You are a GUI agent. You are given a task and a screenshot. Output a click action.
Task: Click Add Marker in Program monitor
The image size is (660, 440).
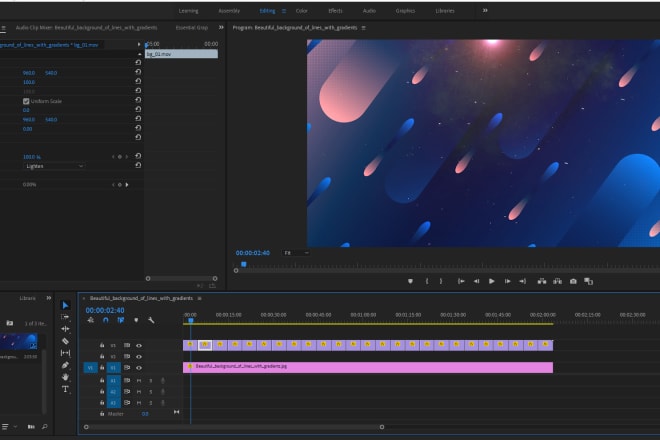tap(410, 281)
